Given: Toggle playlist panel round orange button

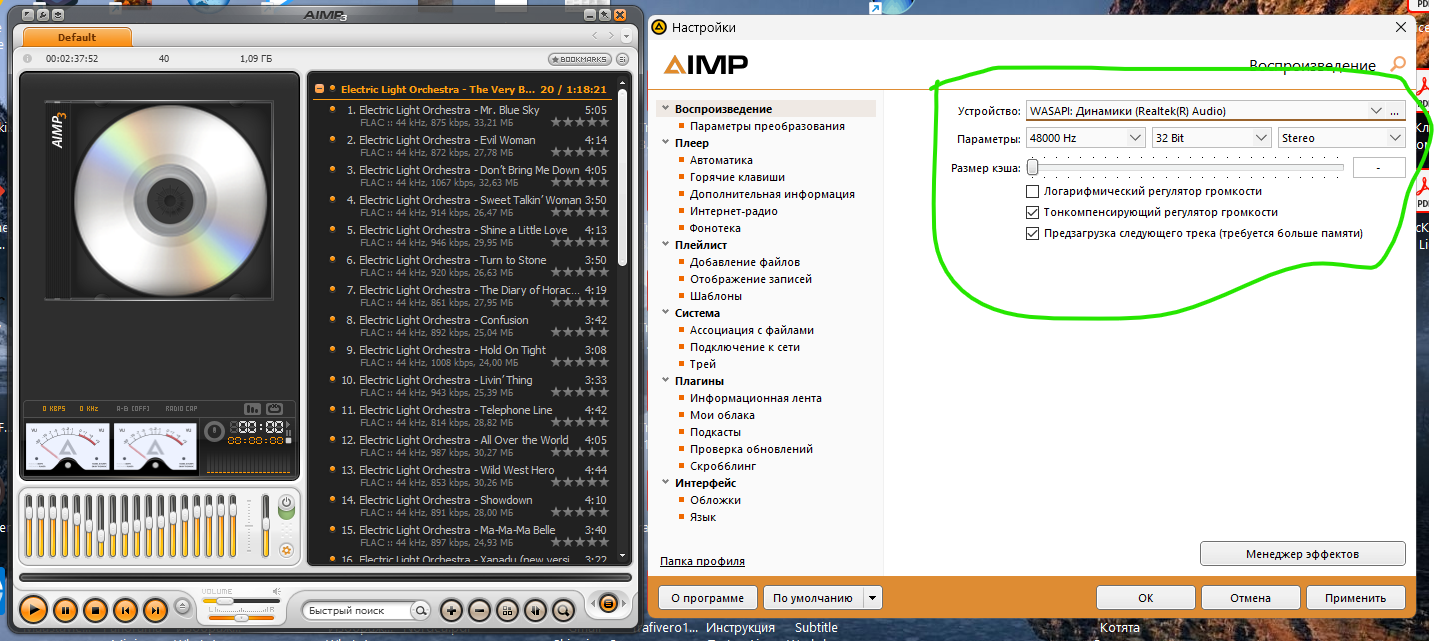Looking at the screenshot, I should click(x=607, y=604).
